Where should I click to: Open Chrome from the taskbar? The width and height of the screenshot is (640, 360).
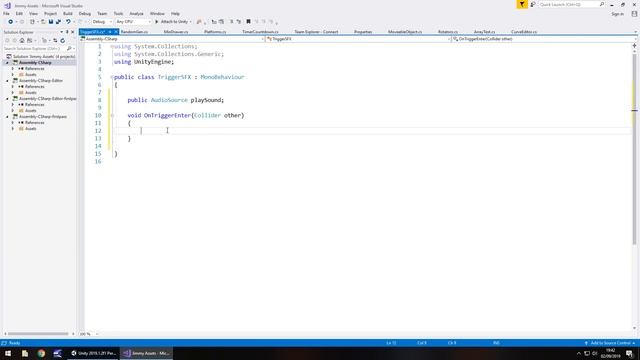pyautogui.click(x=41, y=353)
